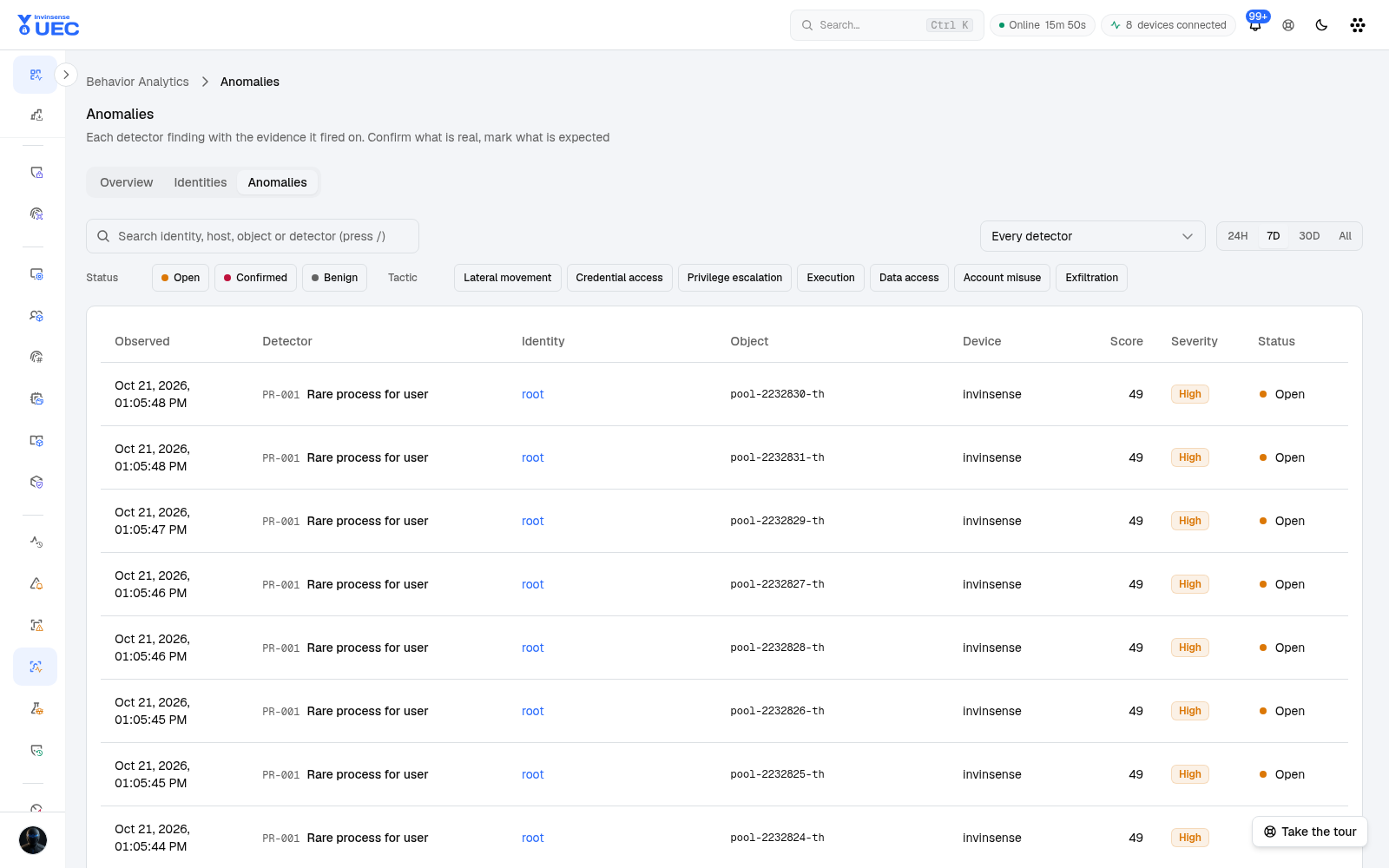Toggle the Lateral movement tactic filter
1389x868 pixels.
[507, 278]
